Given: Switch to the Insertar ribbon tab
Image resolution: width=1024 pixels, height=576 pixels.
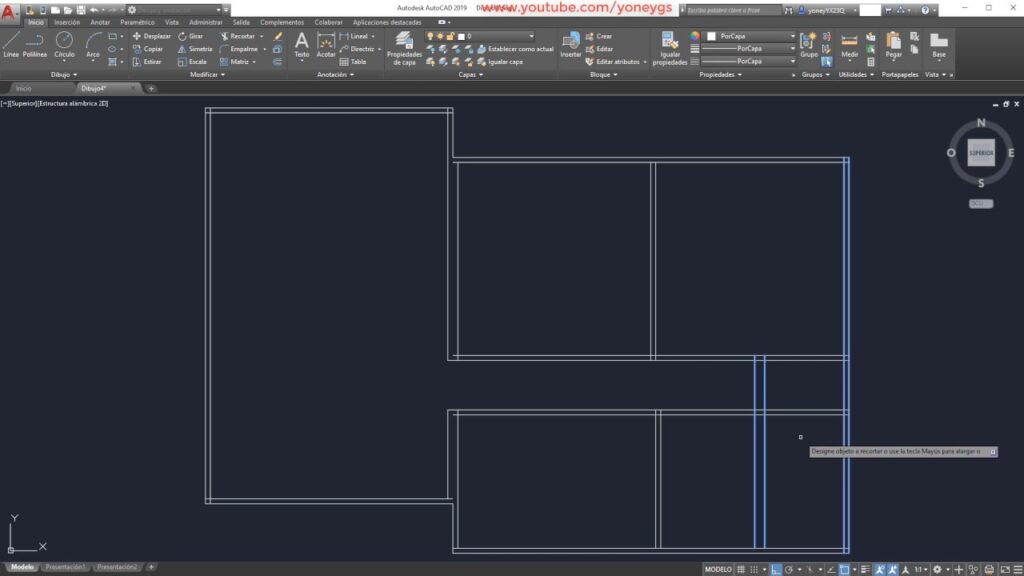Looking at the screenshot, I should coord(67,21).
